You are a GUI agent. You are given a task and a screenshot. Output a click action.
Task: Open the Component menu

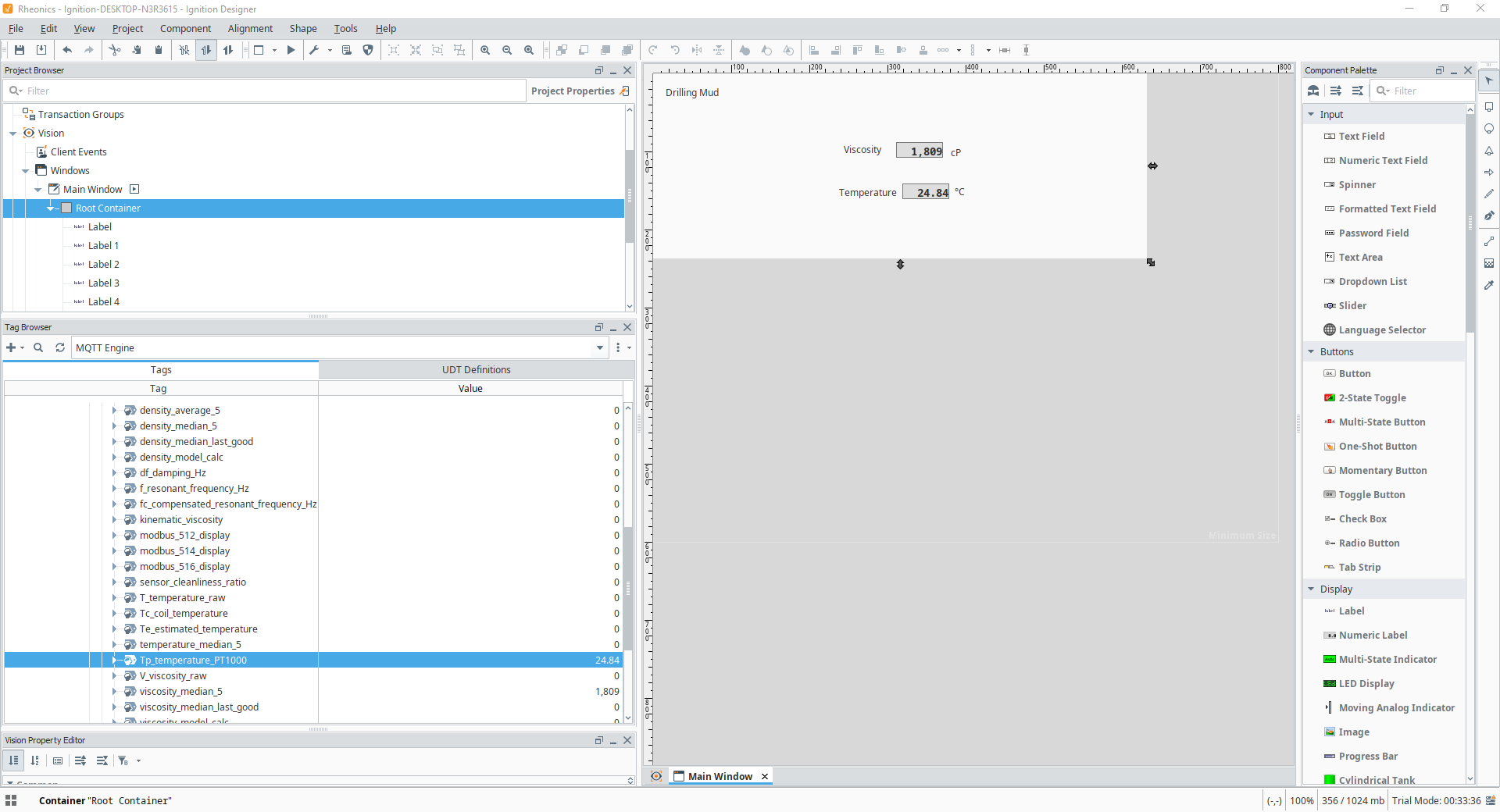[185, 28]
